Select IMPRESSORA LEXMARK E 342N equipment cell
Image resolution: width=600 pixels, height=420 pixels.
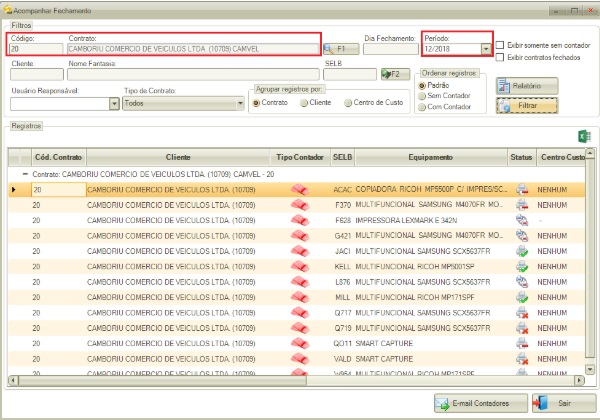(431, 220)
